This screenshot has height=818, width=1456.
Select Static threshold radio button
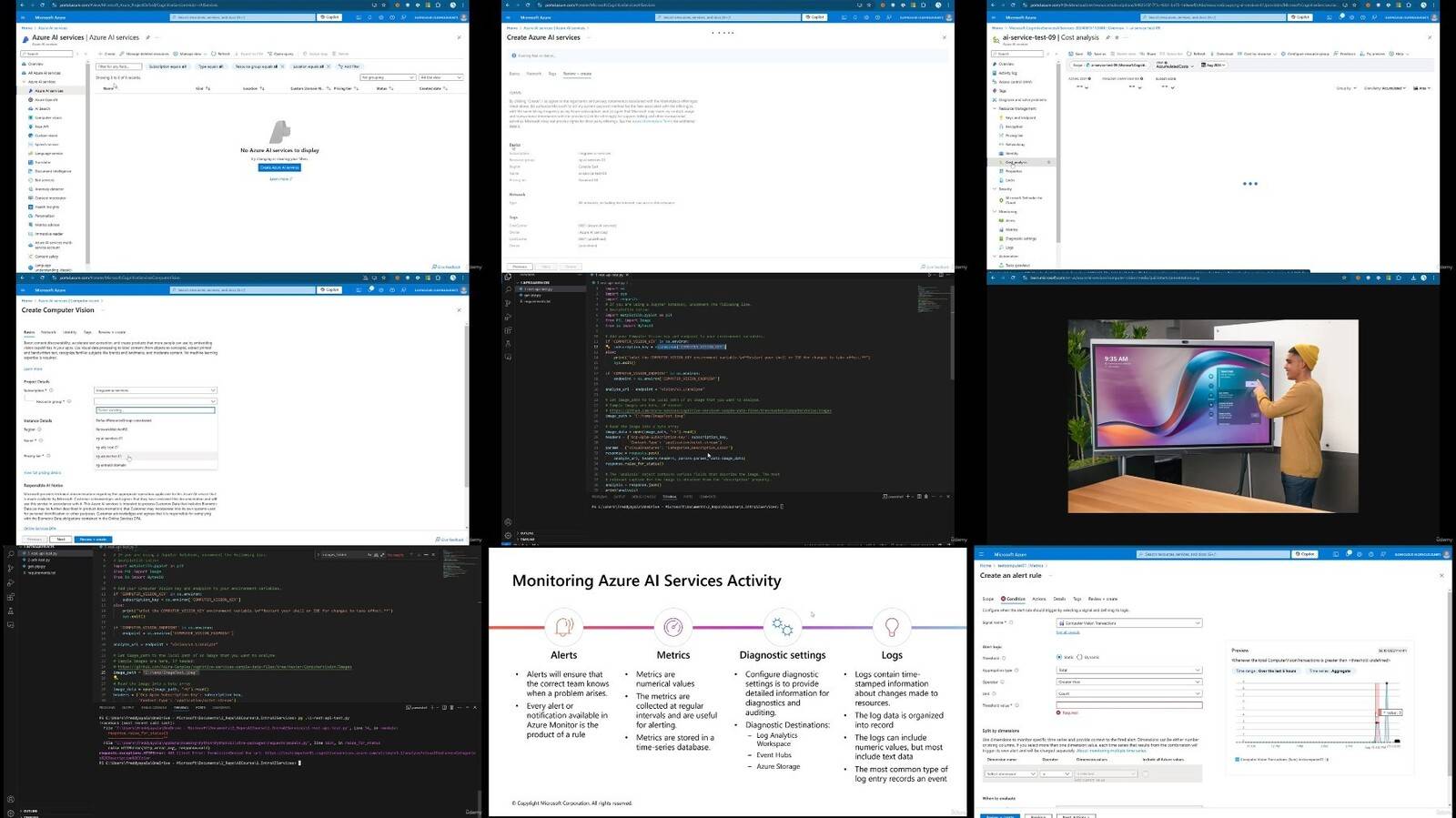[x=1058, y=657]
